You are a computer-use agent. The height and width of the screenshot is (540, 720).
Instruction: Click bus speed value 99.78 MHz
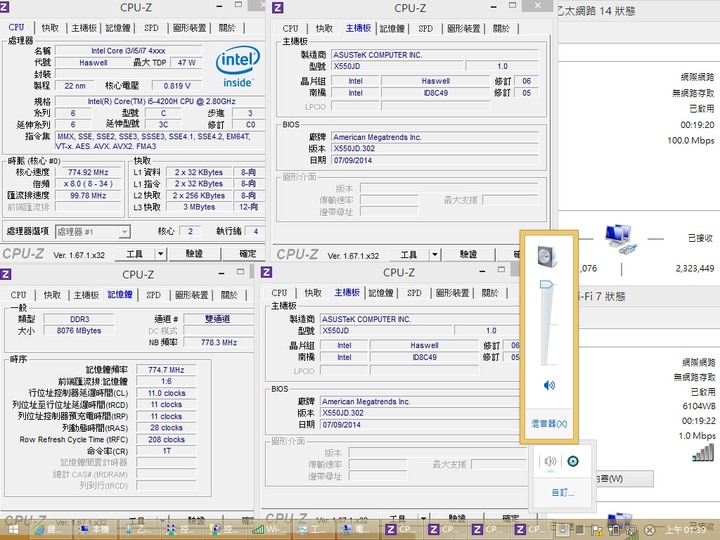tap(88, 196)
